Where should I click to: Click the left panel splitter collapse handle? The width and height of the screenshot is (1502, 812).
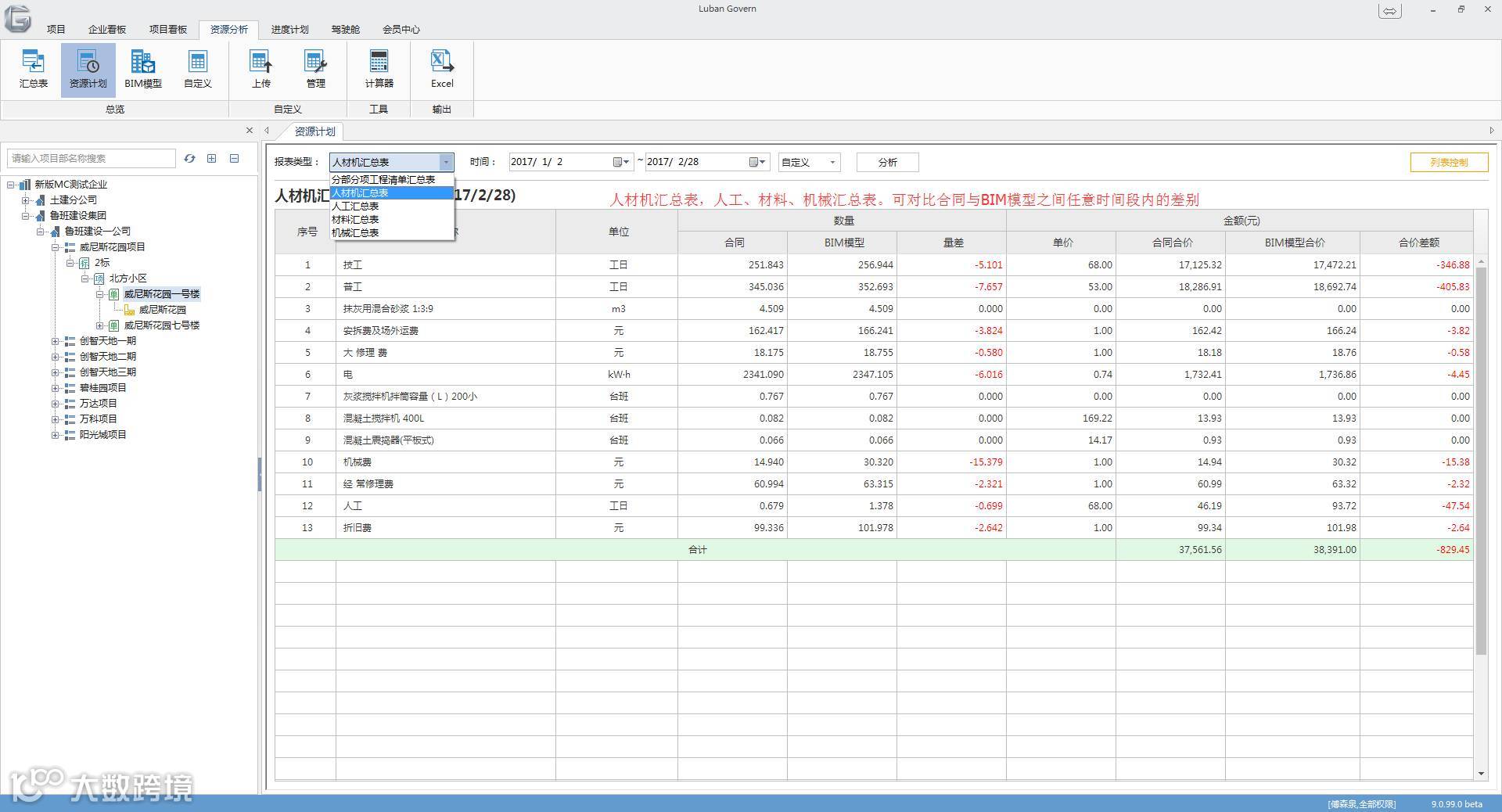click(260, 474)
